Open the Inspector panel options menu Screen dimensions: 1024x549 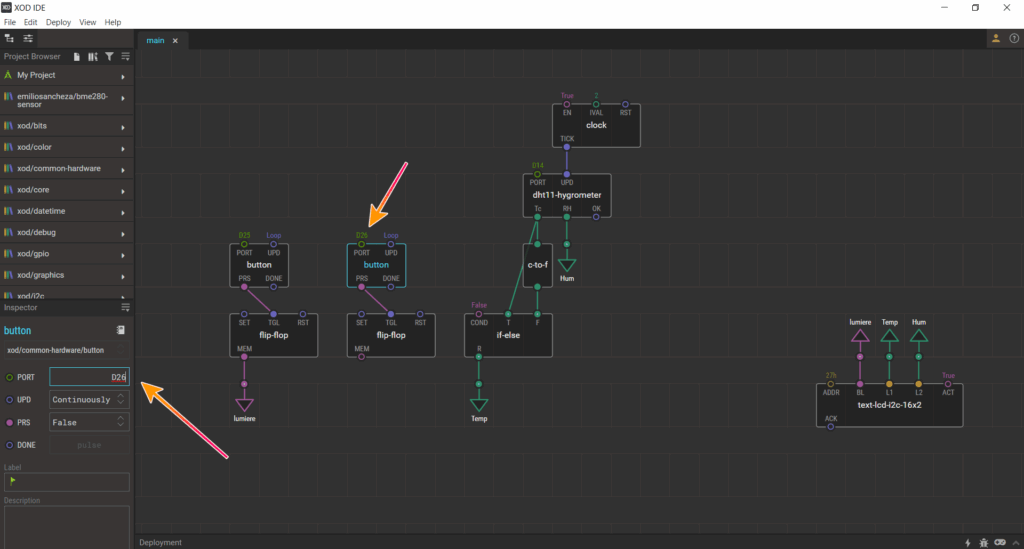coord(125,307)
